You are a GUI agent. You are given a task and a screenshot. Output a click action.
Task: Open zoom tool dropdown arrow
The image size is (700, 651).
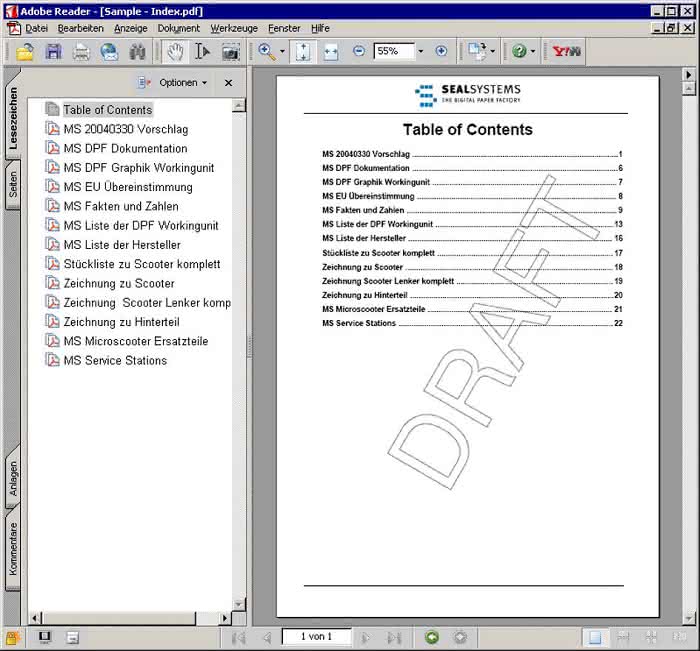(282, 51)
